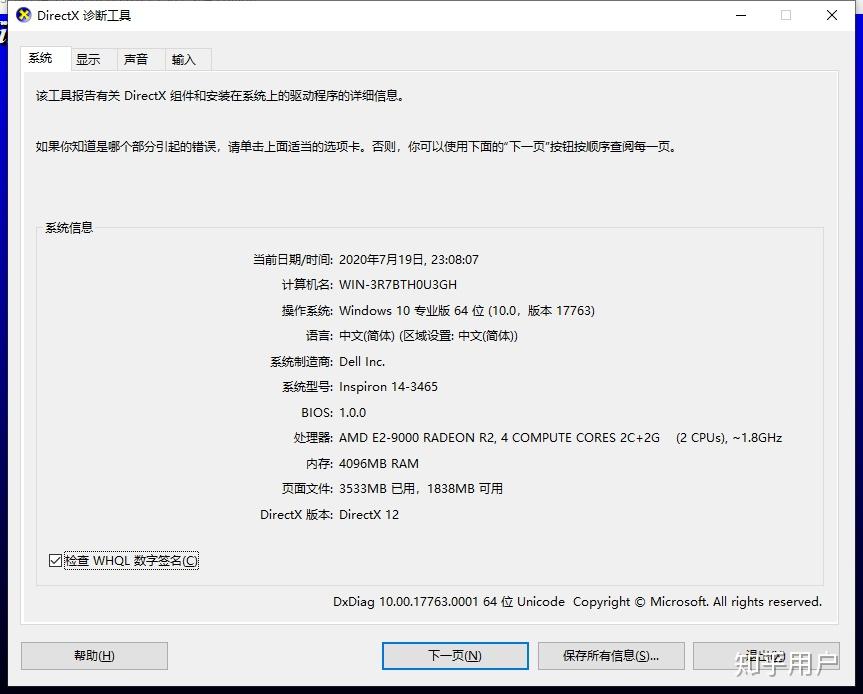Uncheck the 检查 WHQL 数字签名 checkbox
Image resolution: width=863 pixels, height=694 pixels.
[56, 560]
